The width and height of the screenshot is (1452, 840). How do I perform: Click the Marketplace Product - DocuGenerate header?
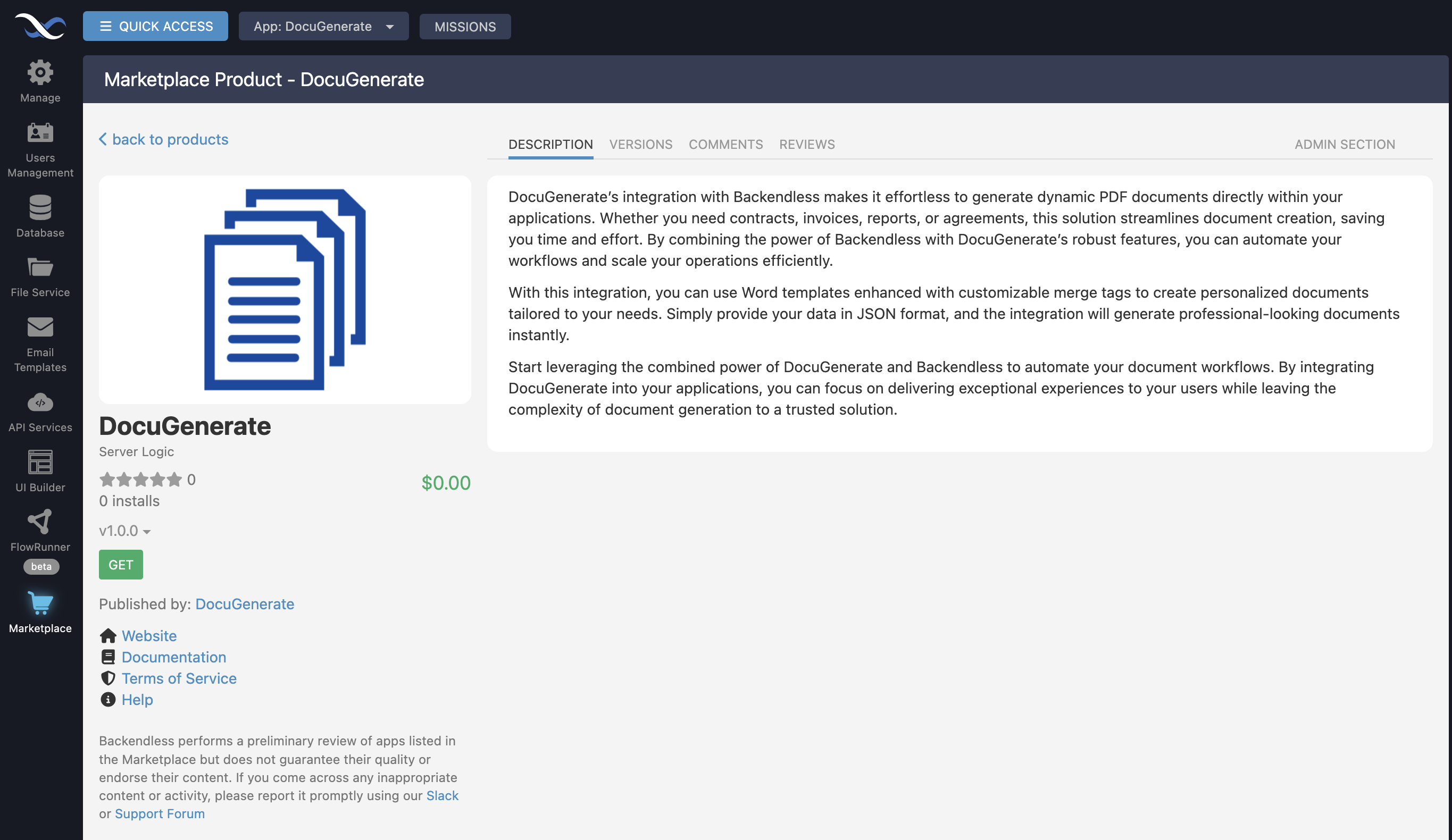[264, 79]
